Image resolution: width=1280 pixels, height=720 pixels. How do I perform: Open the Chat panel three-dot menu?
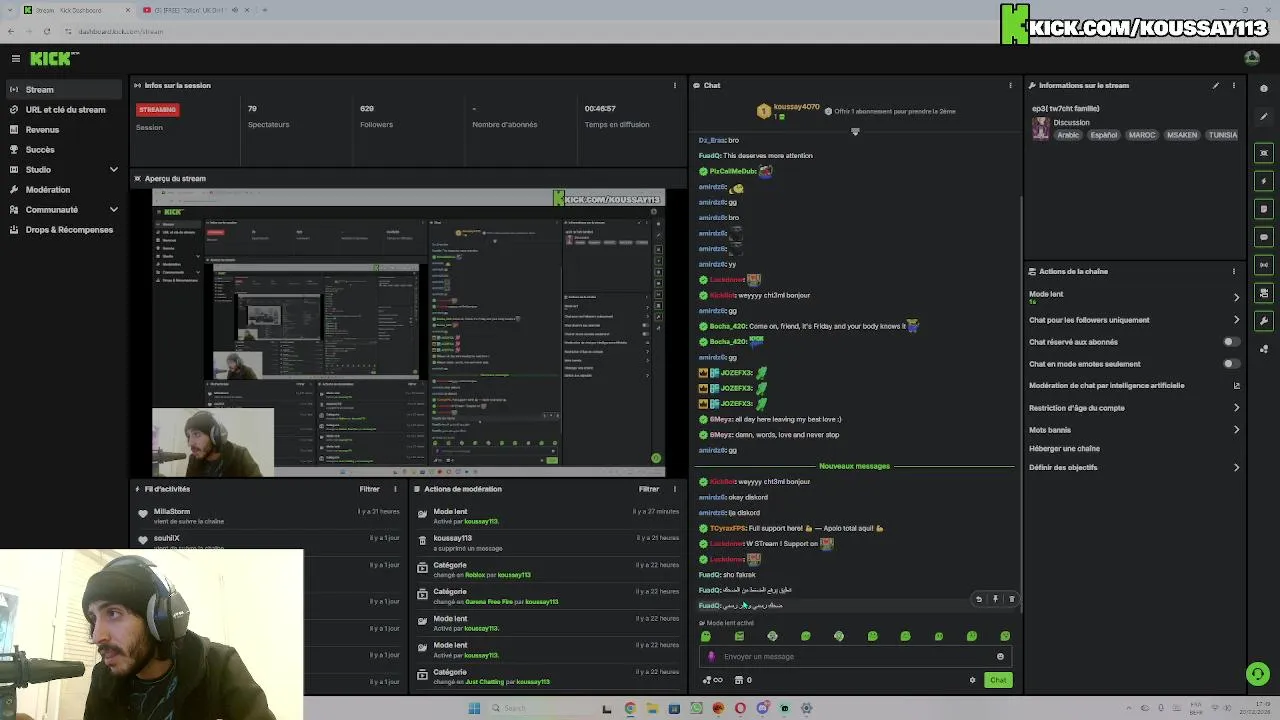1010,85
